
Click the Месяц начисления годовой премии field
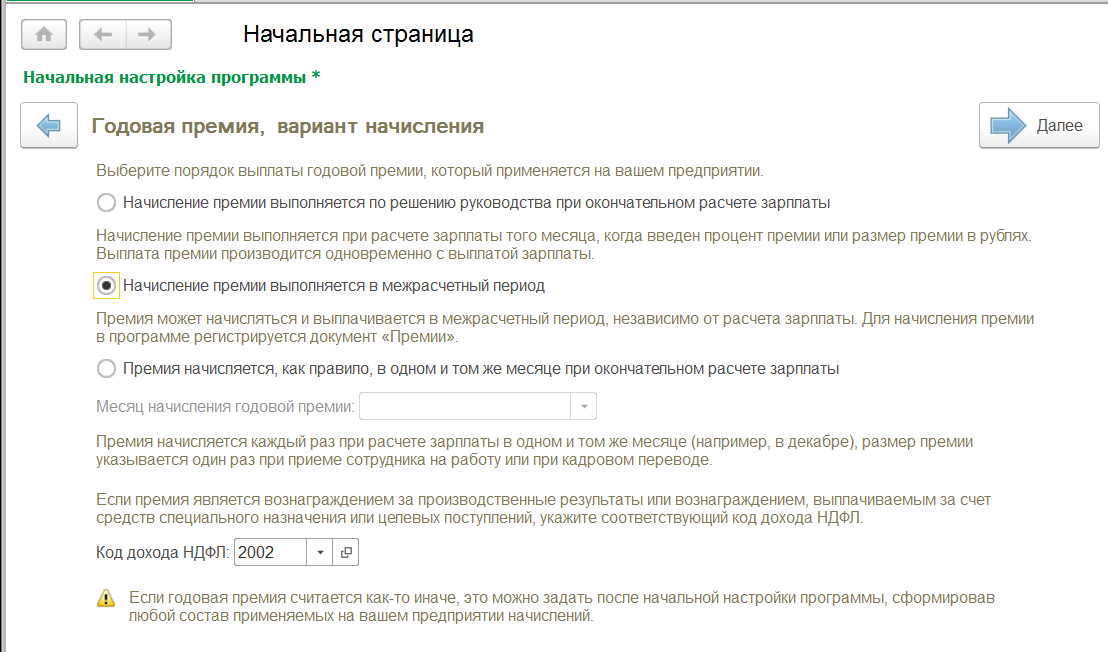tap(465, 407)
